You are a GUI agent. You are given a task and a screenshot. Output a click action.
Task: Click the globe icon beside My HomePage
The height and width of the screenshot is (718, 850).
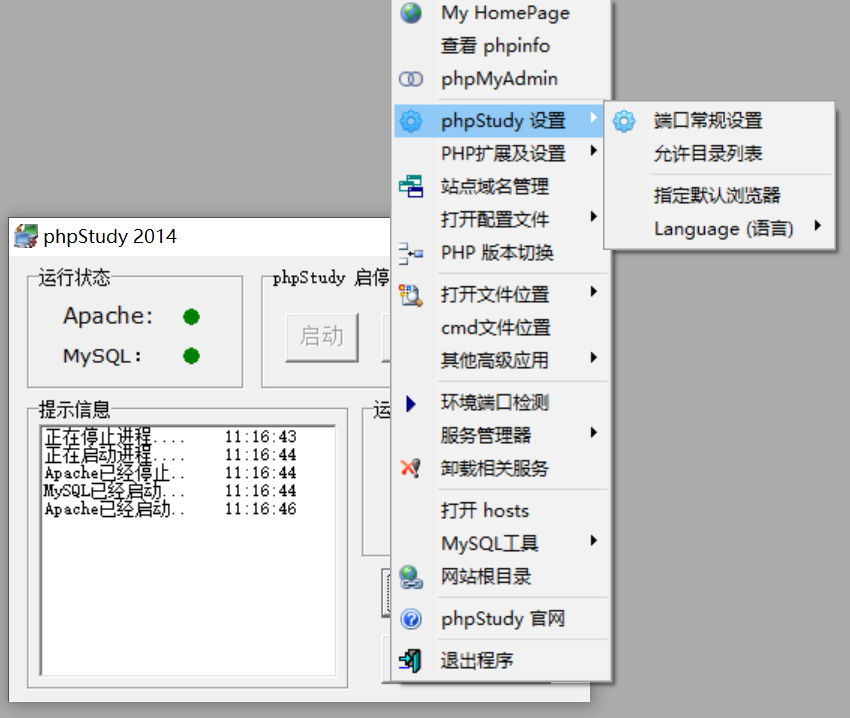(411, 13)
